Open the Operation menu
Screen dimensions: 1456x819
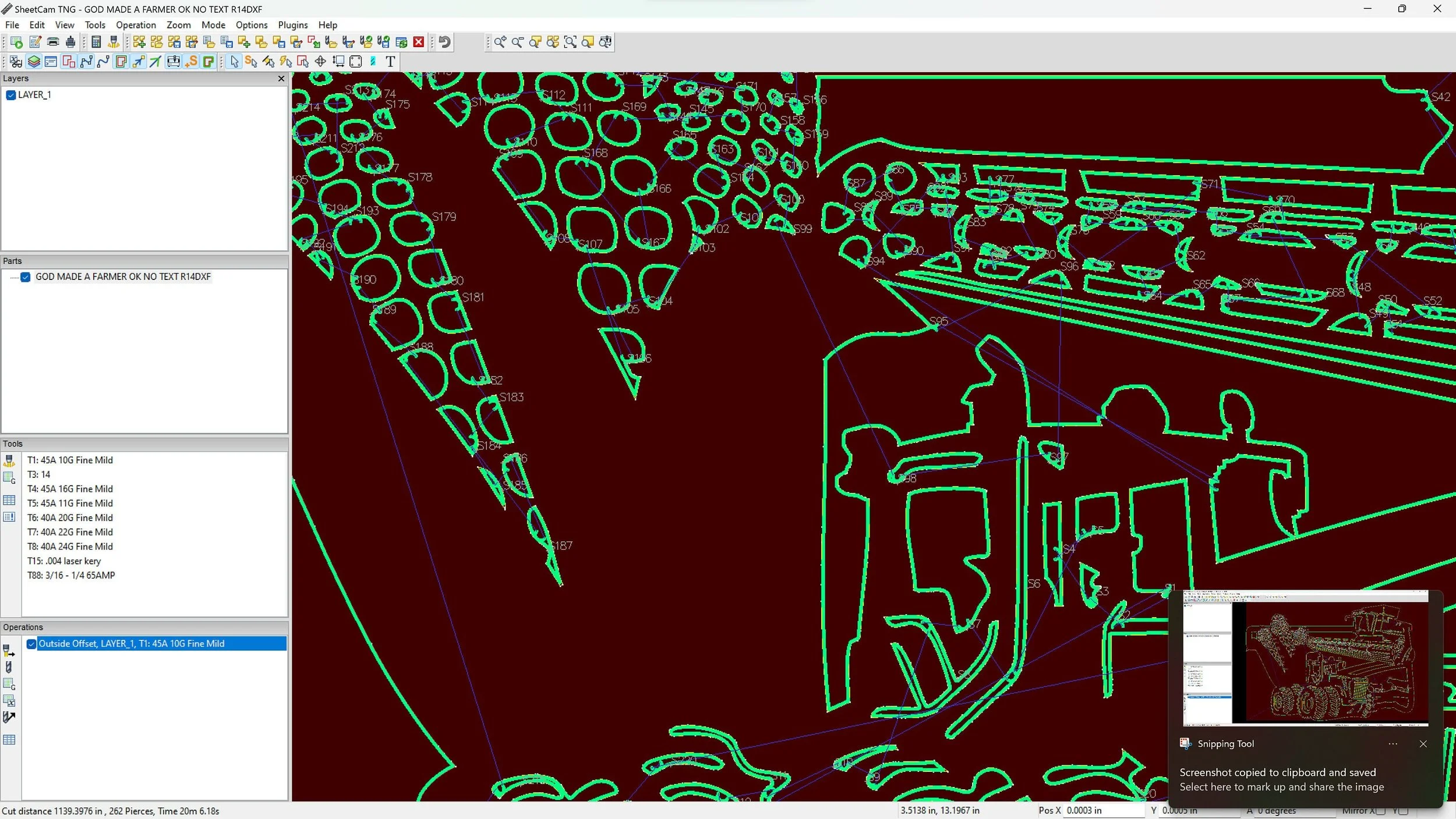point(136,25)
